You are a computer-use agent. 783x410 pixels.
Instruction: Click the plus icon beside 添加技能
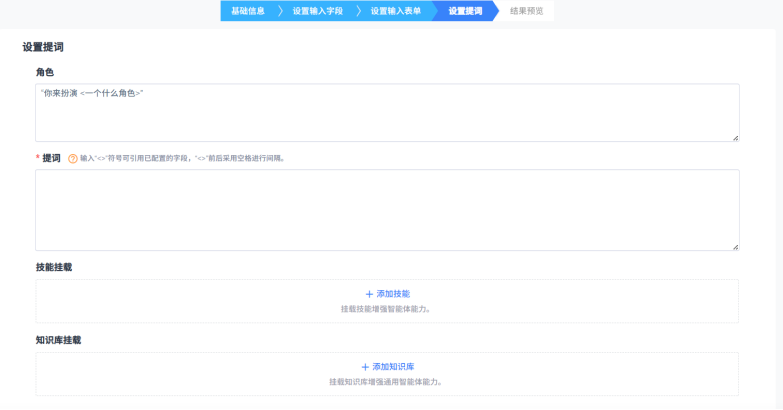tap(369, 294)
